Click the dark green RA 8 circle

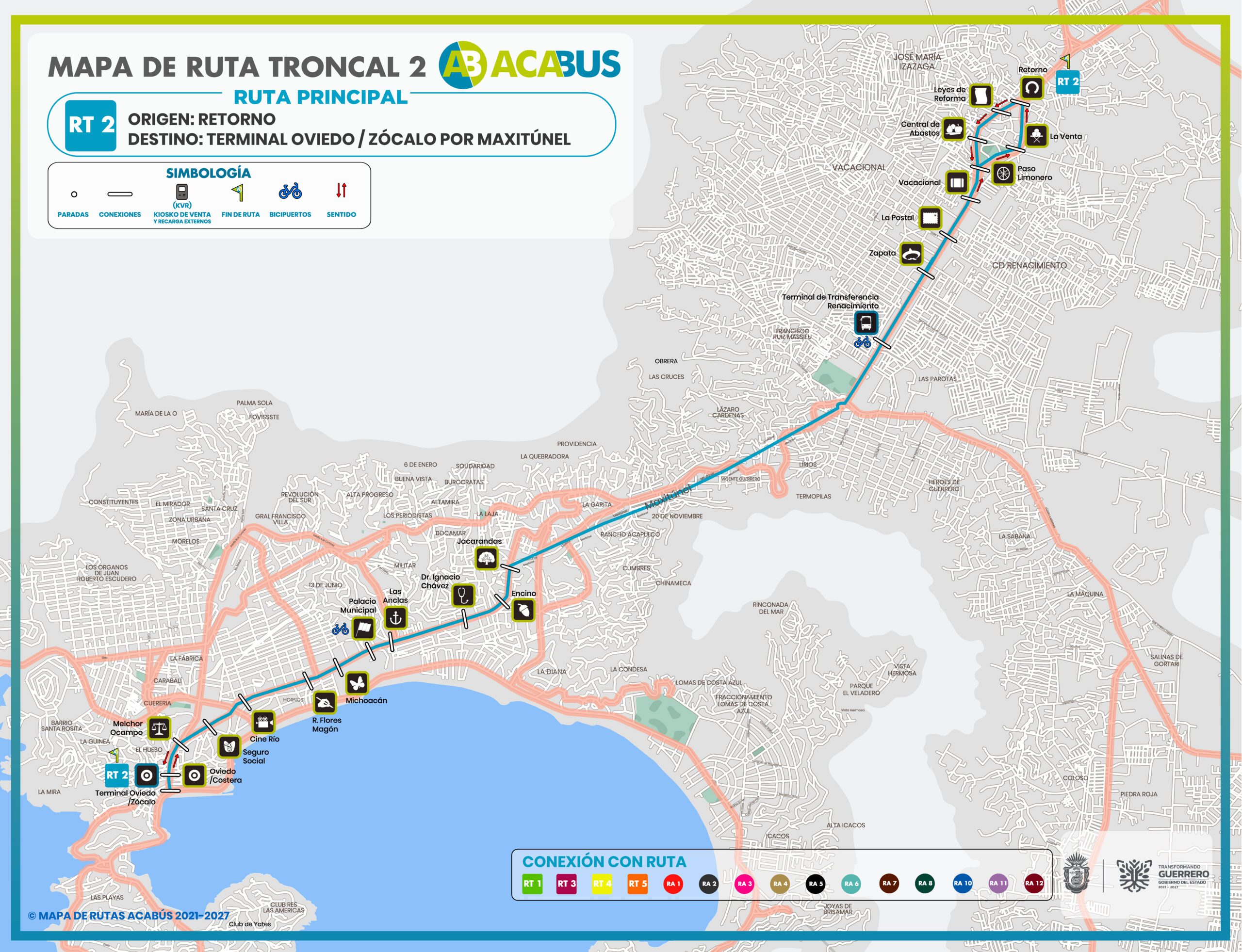(x=925, y=884)
